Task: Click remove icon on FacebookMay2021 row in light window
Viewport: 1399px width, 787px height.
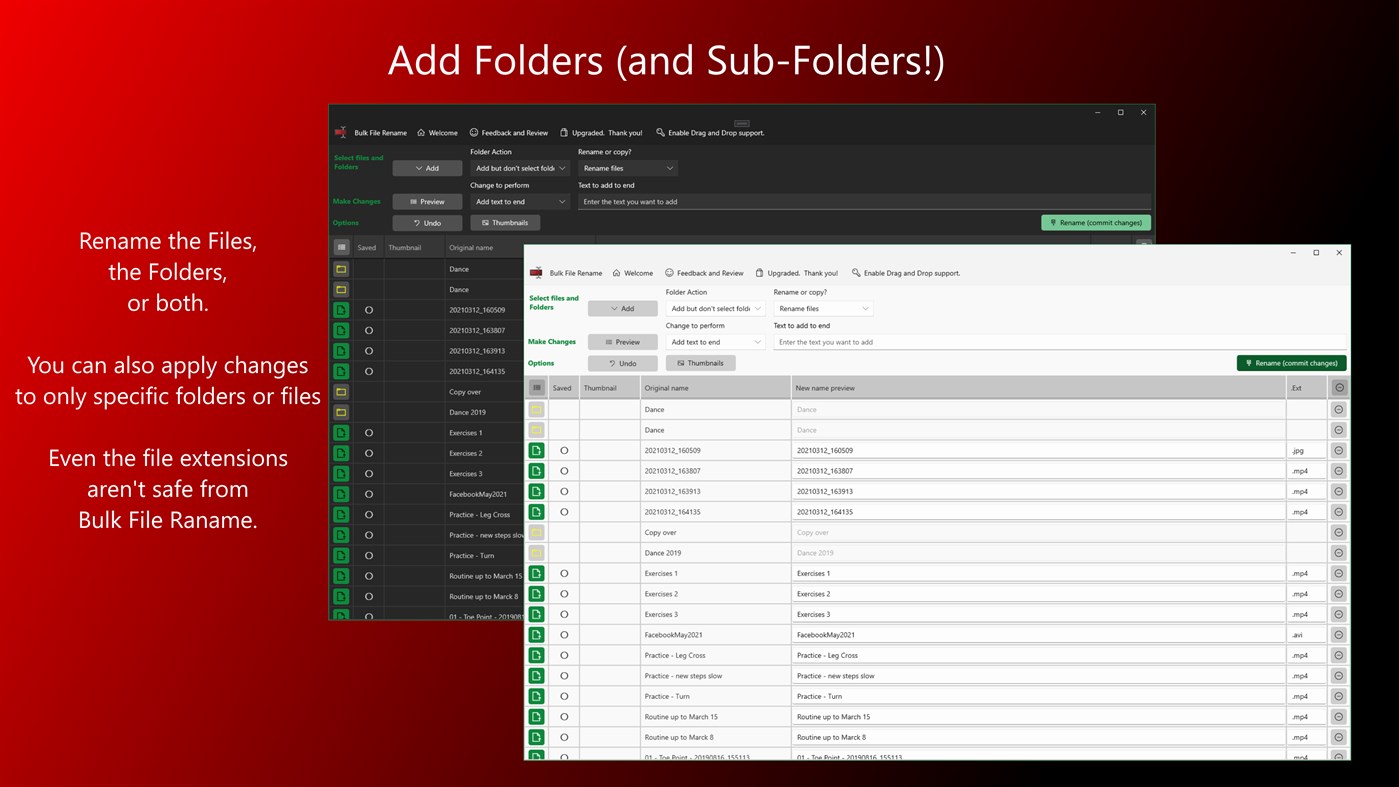Action: (1339, 635)
